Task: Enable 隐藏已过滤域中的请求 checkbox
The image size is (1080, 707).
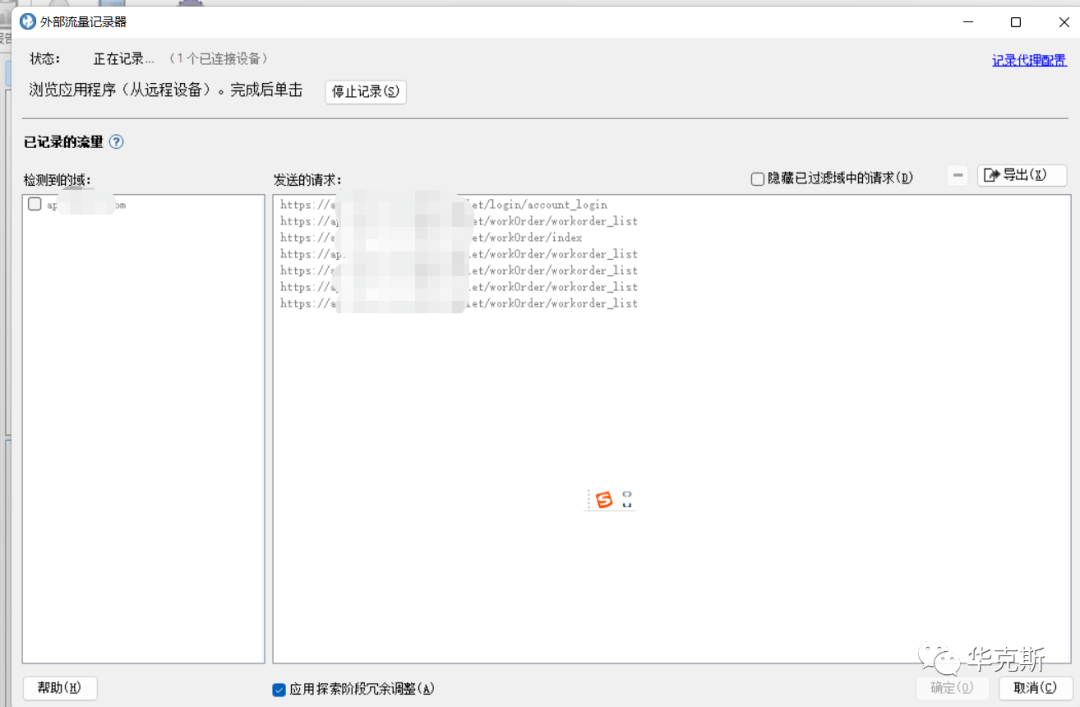Action: click(x=757, y=179)
